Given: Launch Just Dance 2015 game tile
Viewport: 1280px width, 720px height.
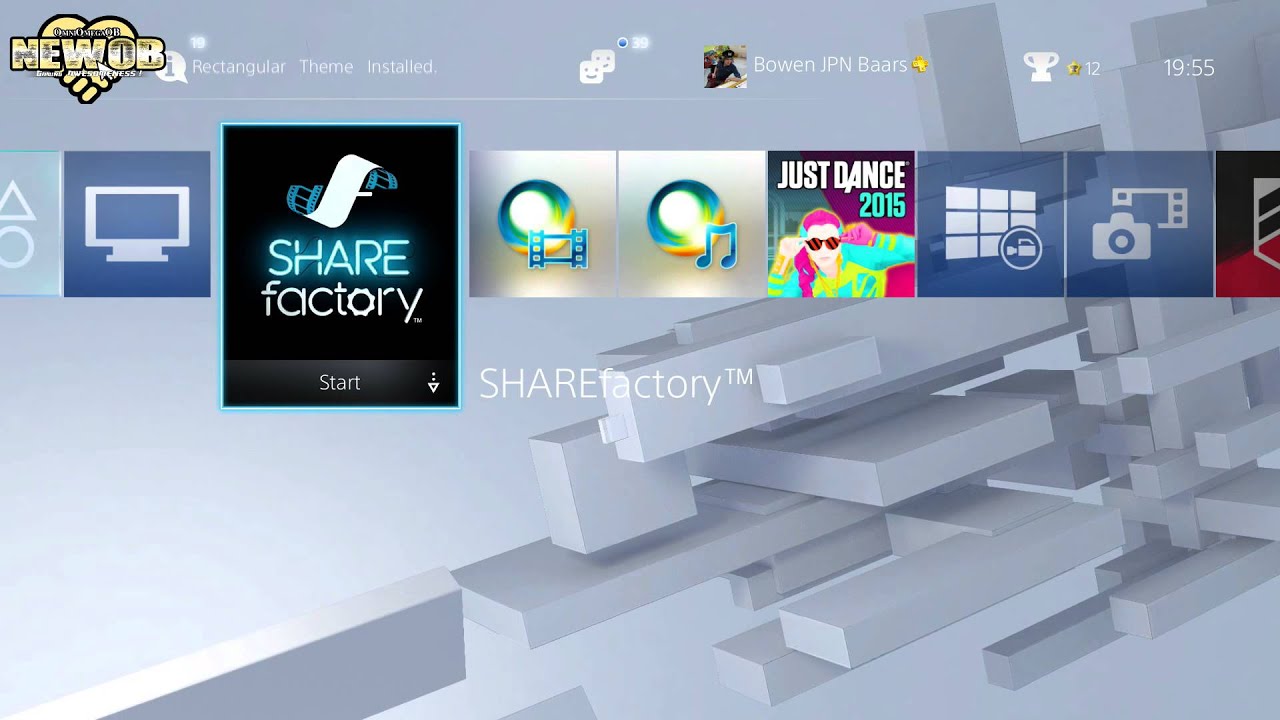Looking at the screenshot, I should click(x=841, y=224).
